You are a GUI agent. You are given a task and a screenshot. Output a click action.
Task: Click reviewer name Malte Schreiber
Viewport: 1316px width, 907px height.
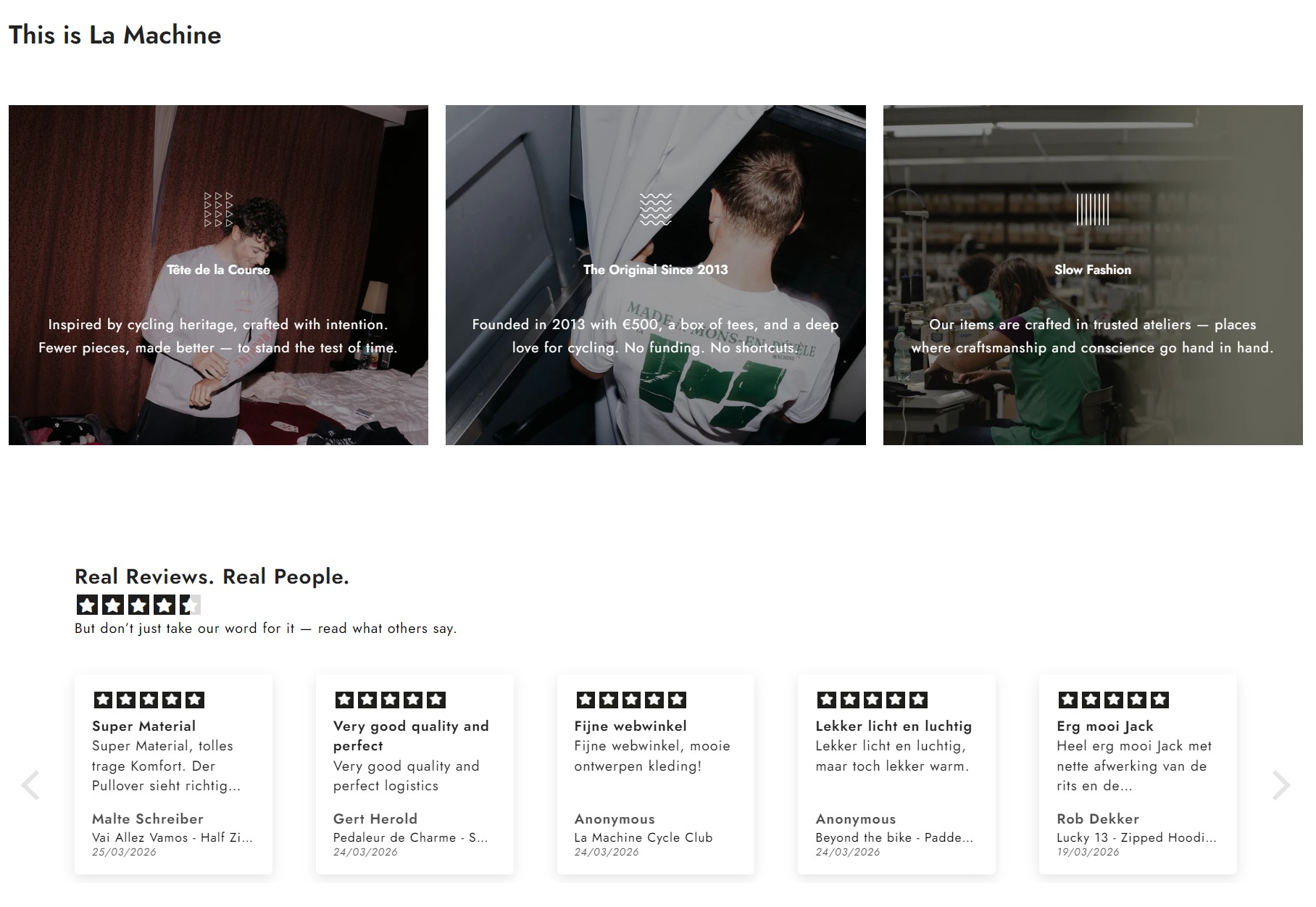pos(147,818)
